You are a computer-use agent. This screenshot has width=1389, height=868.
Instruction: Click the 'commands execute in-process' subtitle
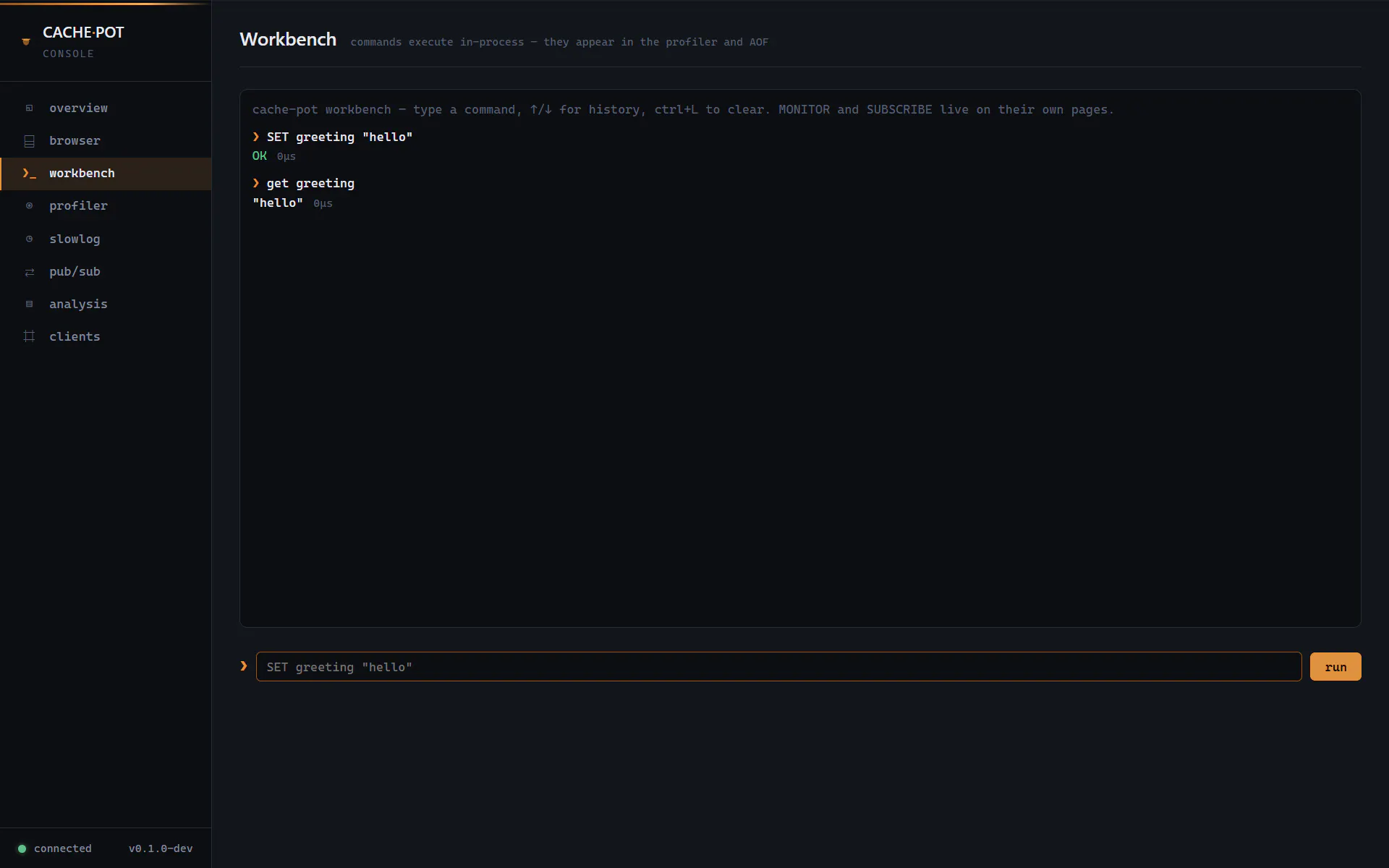[559, 42]
